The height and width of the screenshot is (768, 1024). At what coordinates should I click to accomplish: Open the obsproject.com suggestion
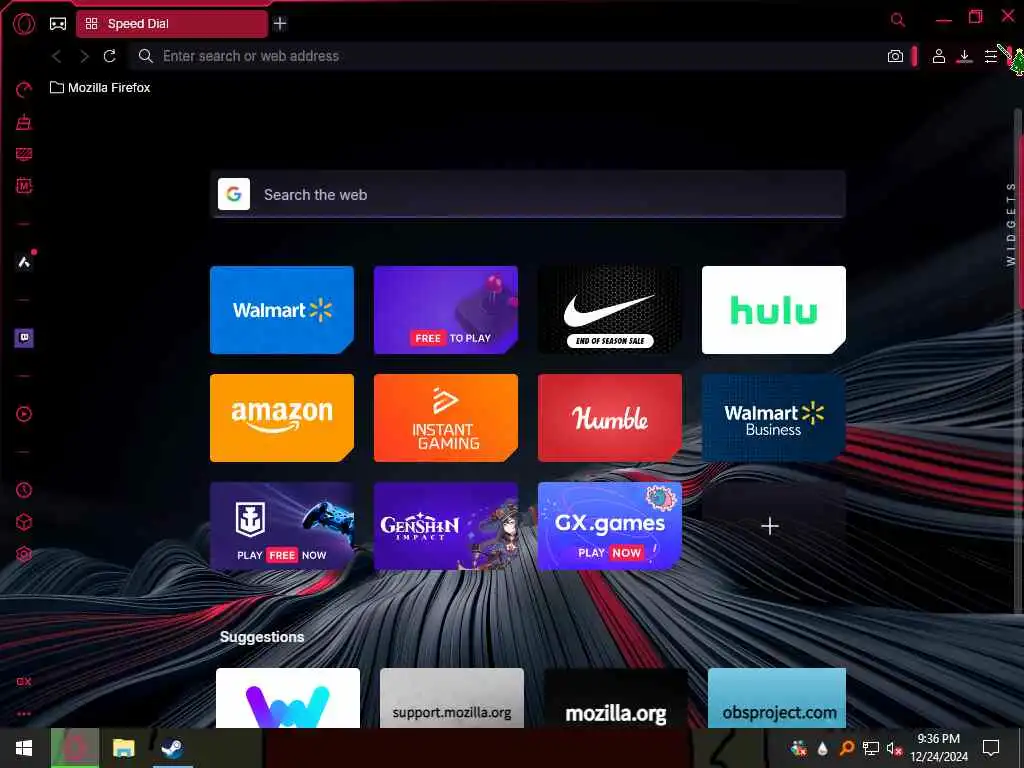tap(776, 697)
